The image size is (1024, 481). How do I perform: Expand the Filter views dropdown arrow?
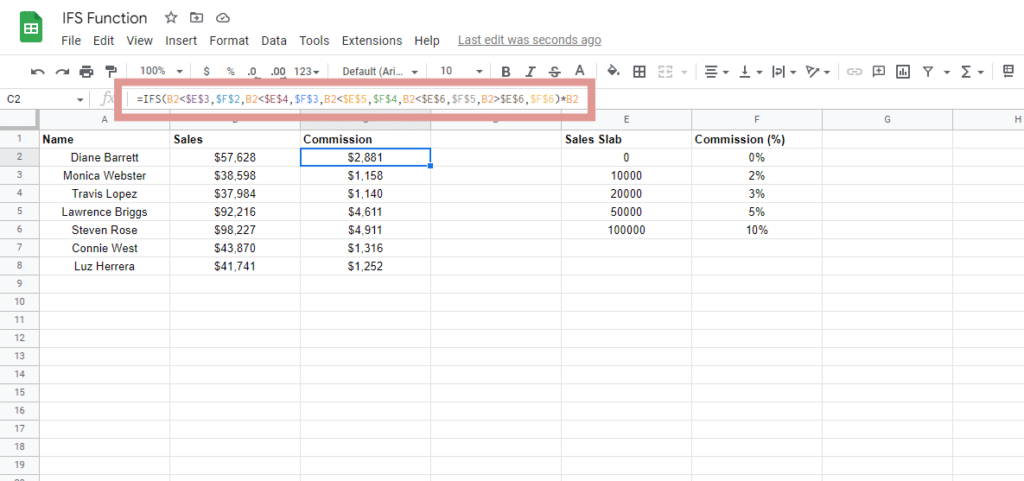946,72
